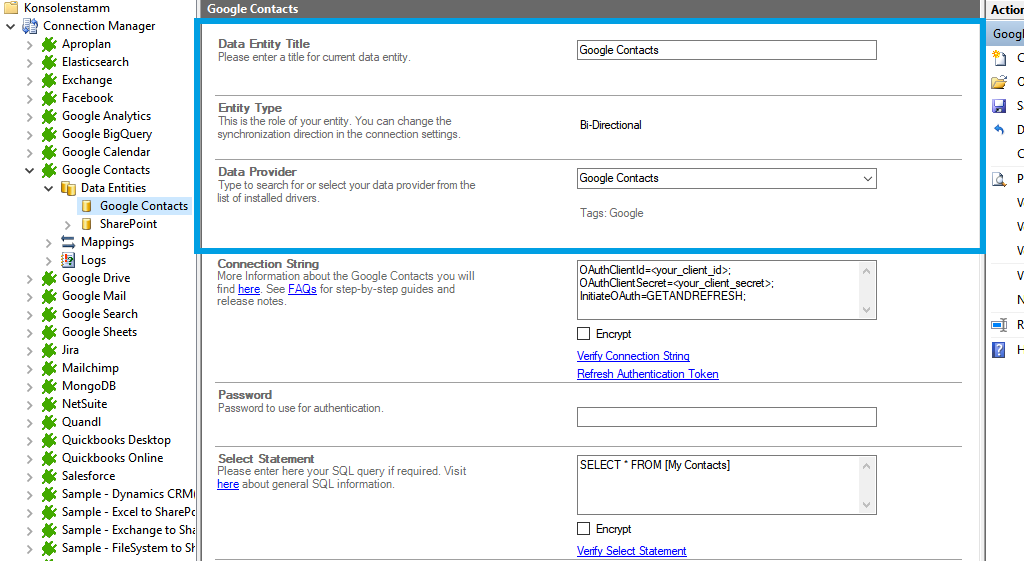The height and width of the screenshot is (561, 1024).
Task: Click the SharePoint data entity icon
Action: coord(87,224)
